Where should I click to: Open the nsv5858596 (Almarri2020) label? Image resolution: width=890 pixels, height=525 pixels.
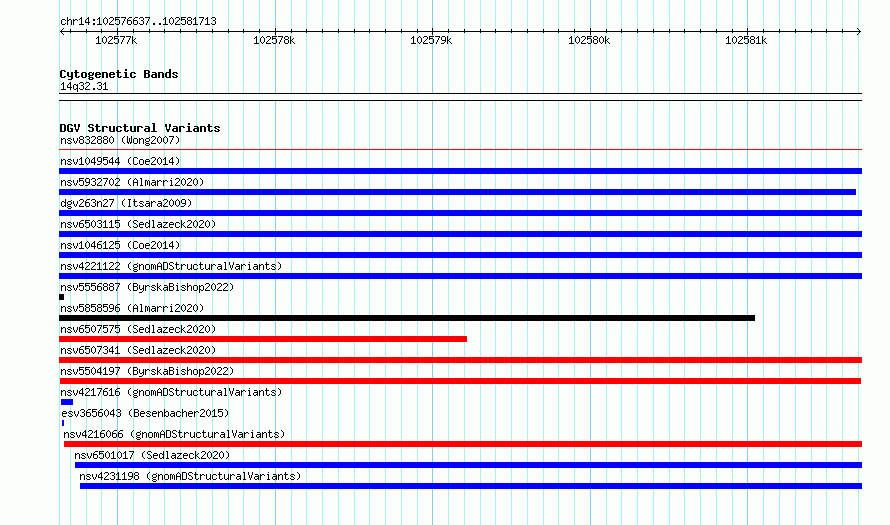click(x=132, y=308)
